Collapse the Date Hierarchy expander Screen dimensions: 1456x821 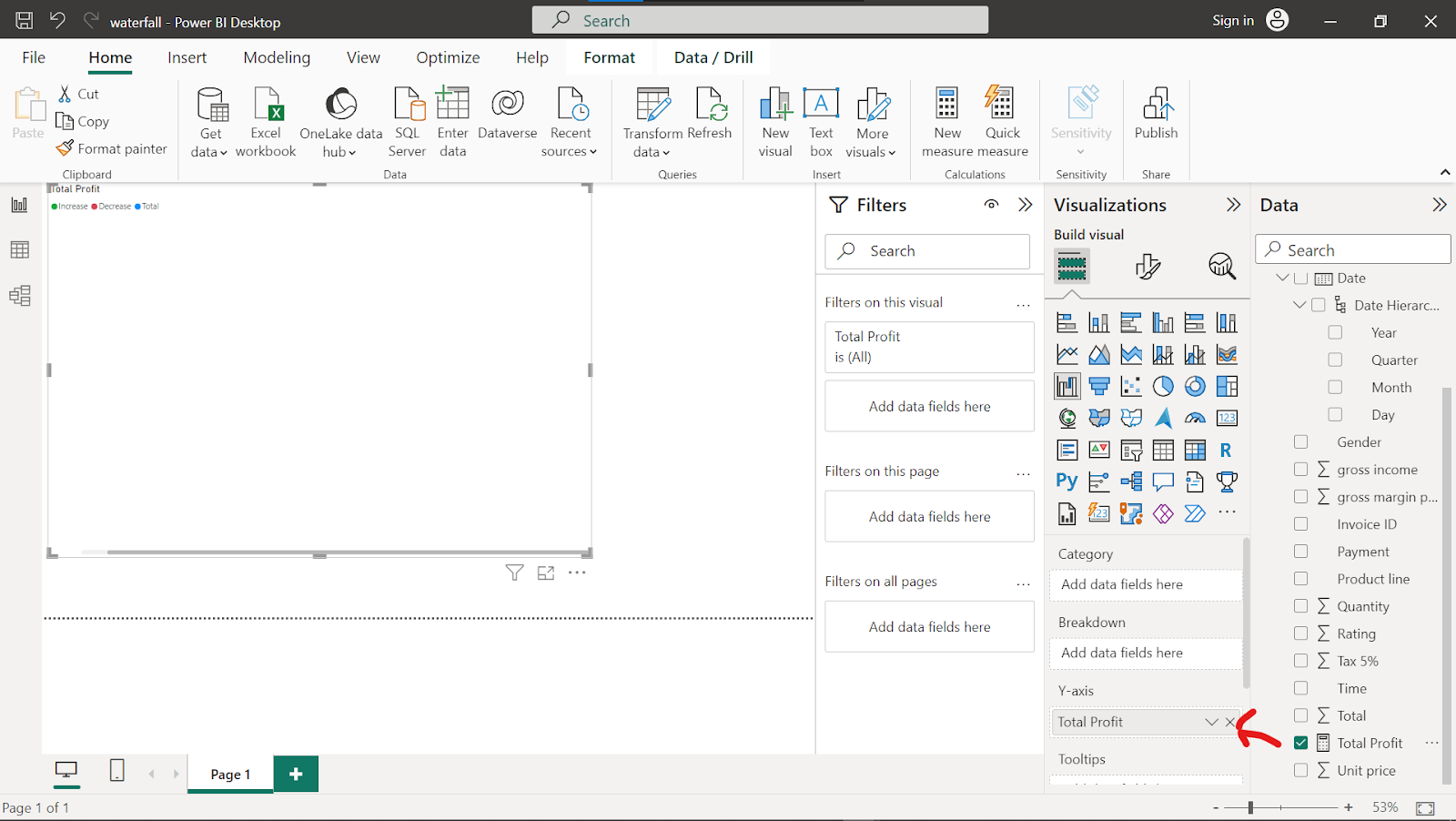[x=1299, y=305]
